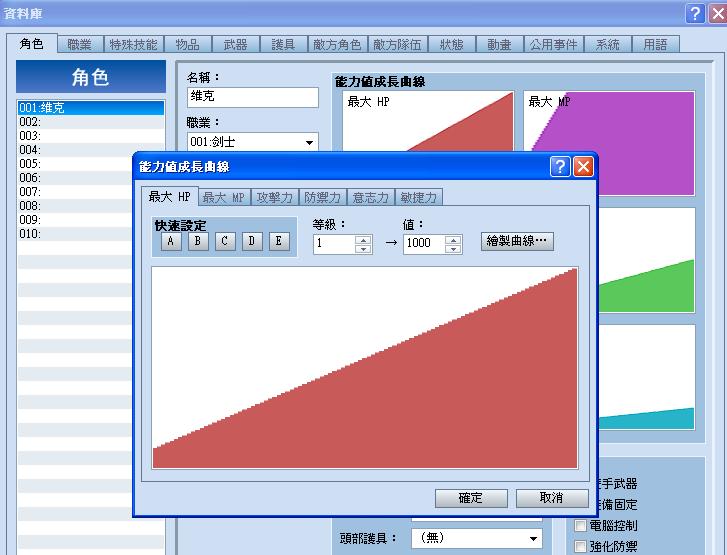The width and height of the screenshot is (727, 555).
Task: Open the 動畫 tab in database window
Action: [499, 45]
